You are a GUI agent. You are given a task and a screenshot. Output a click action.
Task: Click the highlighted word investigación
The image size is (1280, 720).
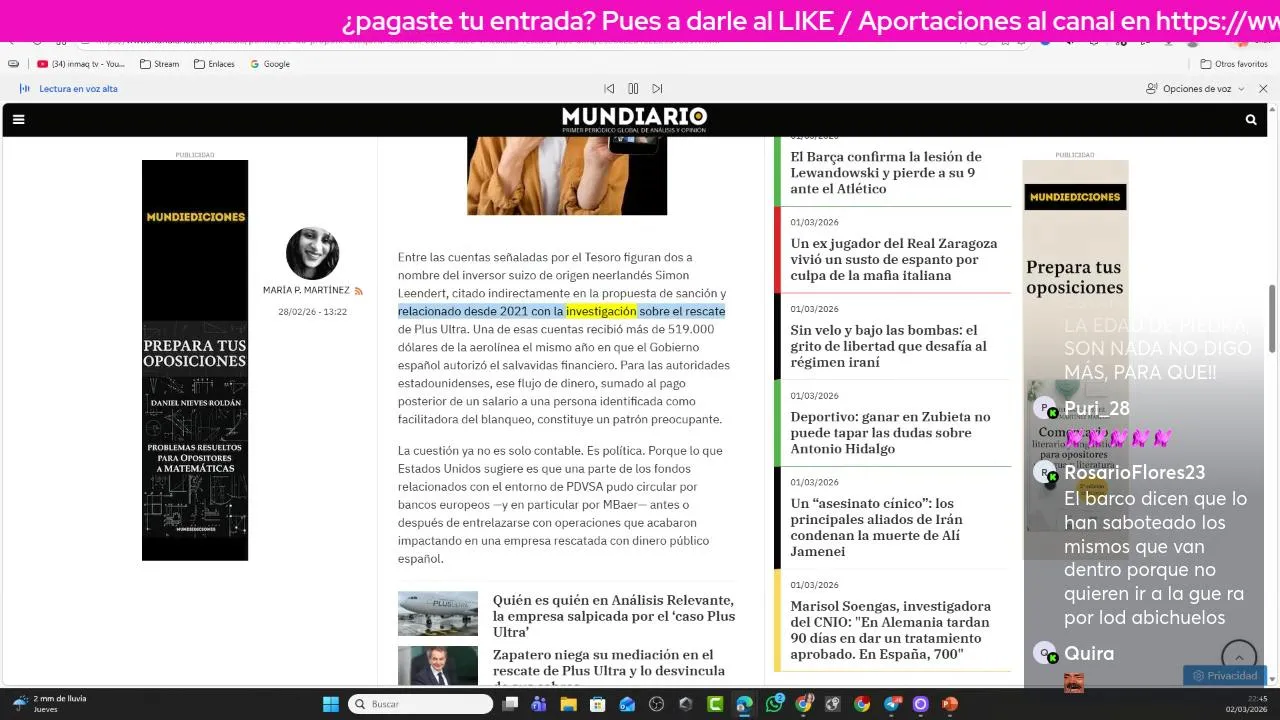coord(601,311)
